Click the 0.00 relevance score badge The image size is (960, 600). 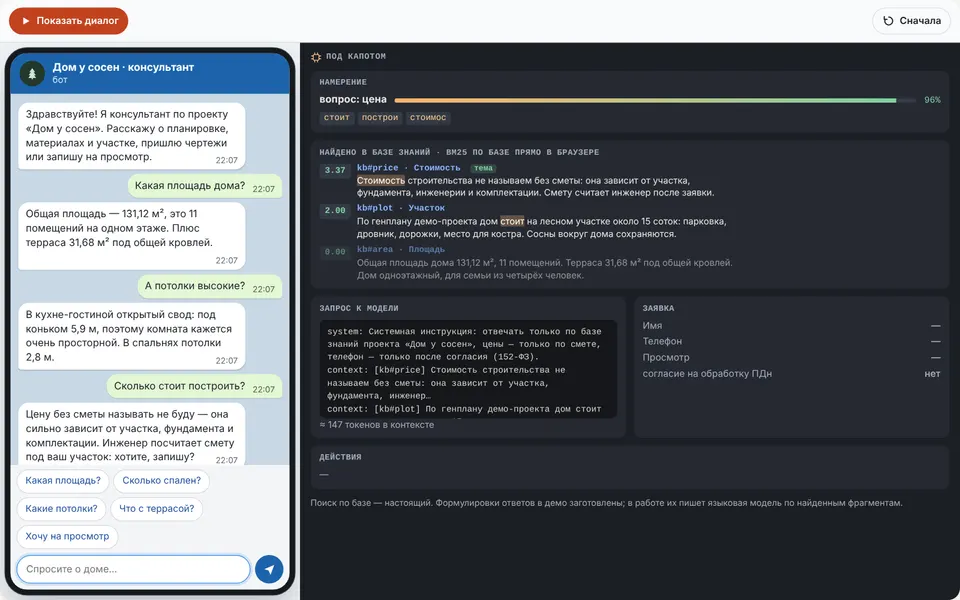pos(335,252)
